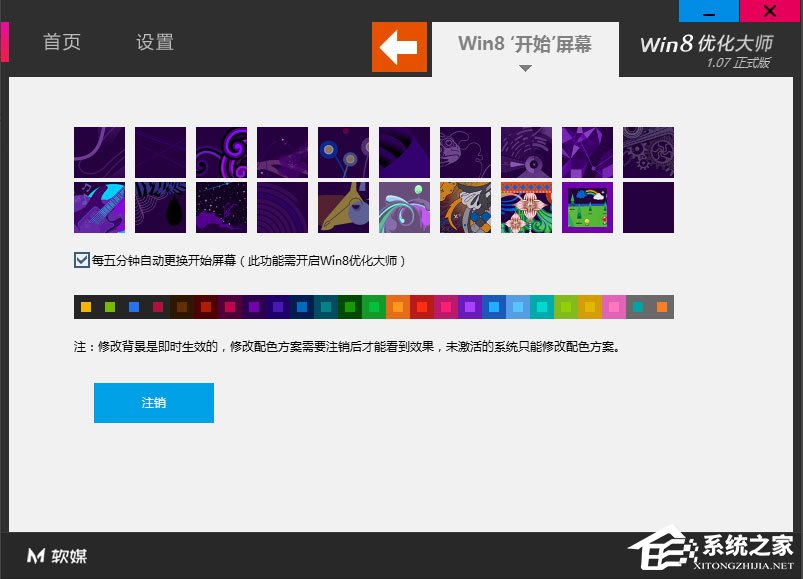Open the Win8 '开始'屏幕 dropdown arrow
The height and width of the screenshot is (579, 803).
click(524, 68)
